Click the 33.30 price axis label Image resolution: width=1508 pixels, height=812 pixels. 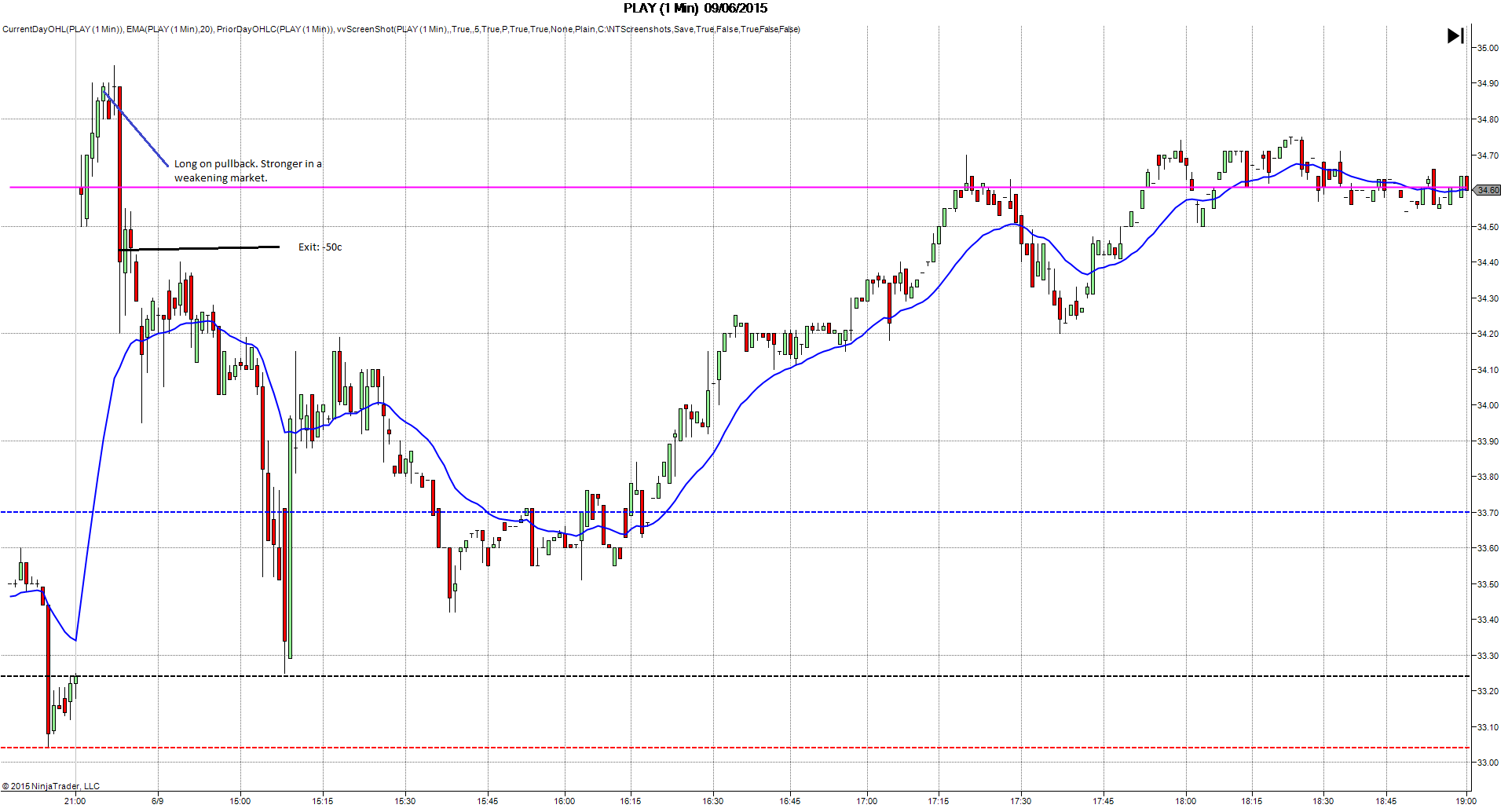click(1488, 656)
